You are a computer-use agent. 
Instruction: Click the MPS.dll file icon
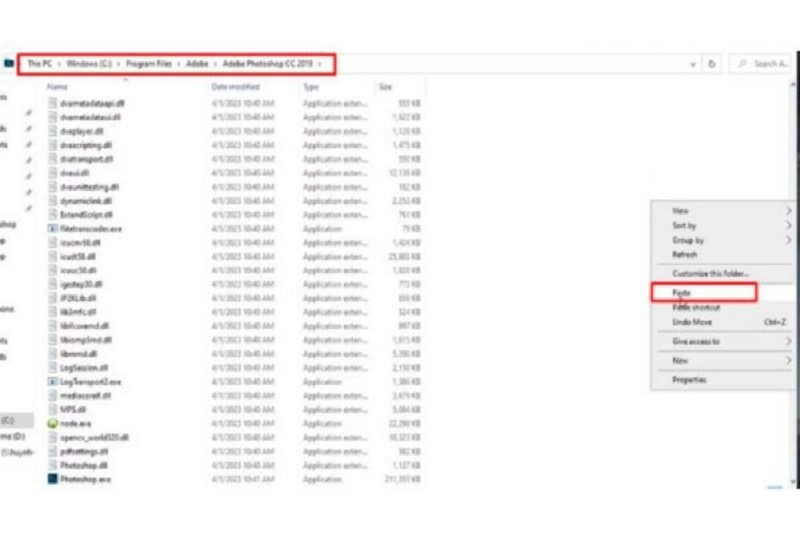[x=53, y=409]
